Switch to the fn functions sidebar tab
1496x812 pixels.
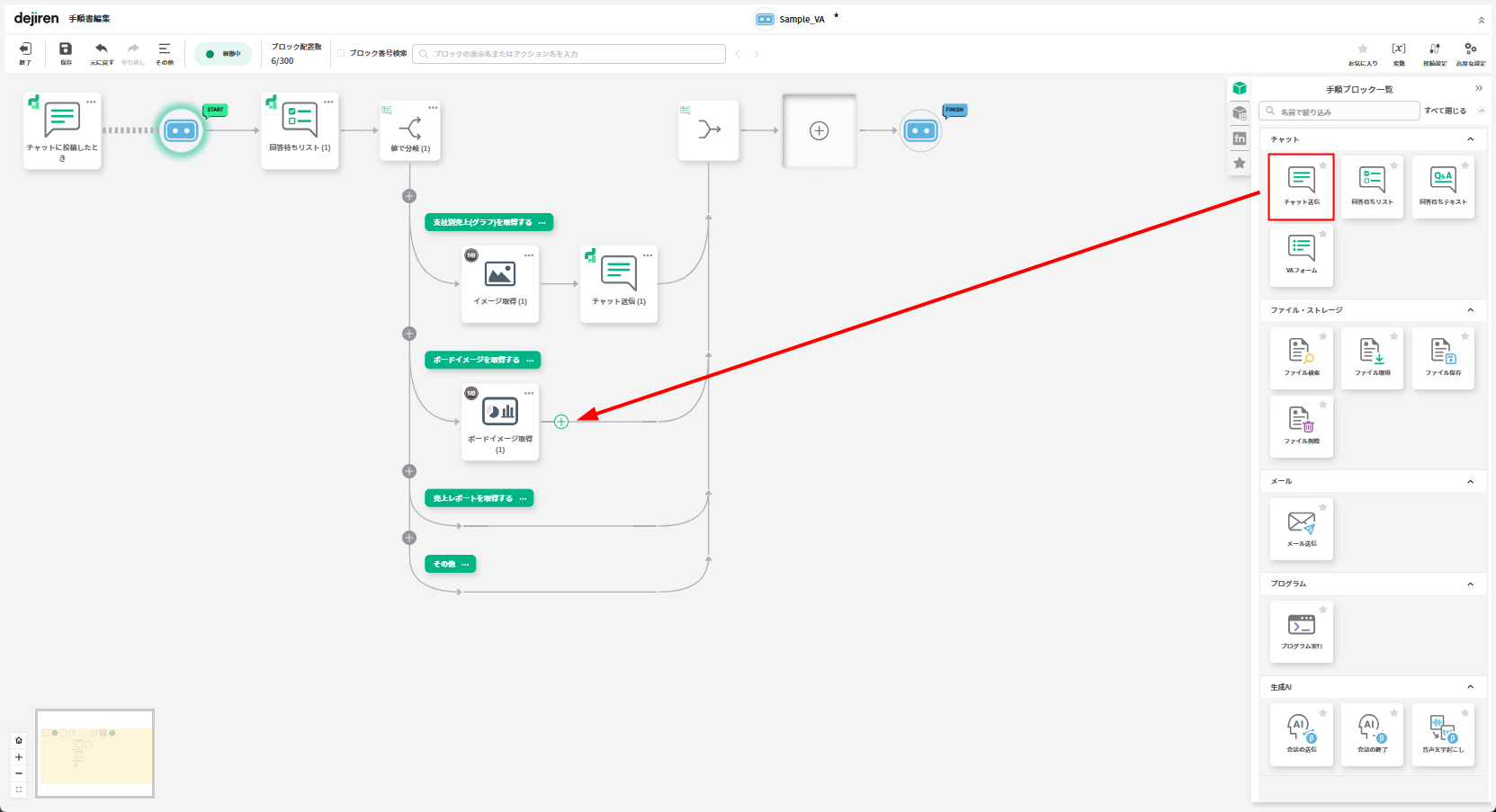click(x=1240, y=138)
